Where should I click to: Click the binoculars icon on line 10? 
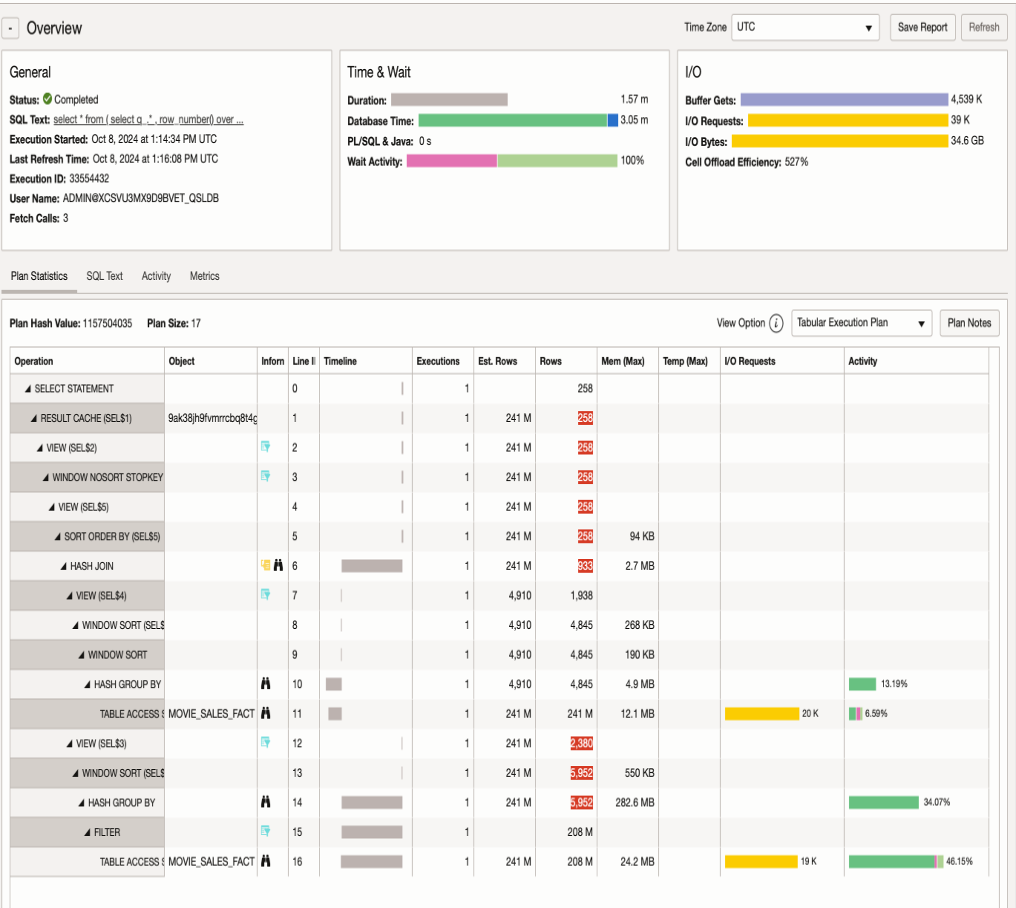(x=266, y=685)
